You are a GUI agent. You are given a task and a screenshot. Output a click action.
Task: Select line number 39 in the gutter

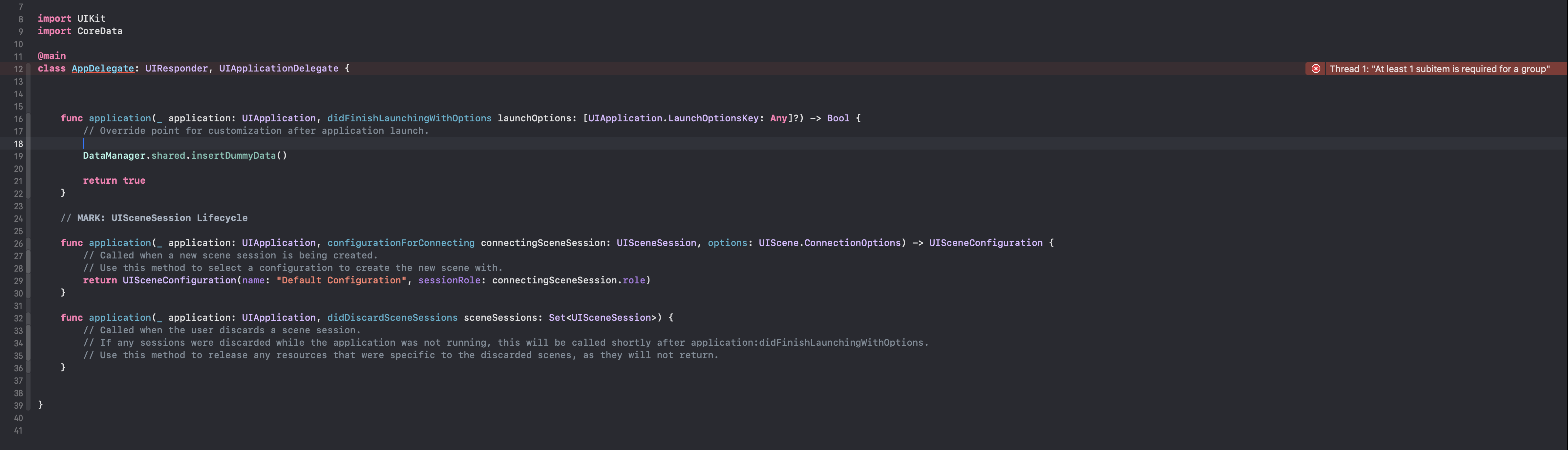pos(18,406)
